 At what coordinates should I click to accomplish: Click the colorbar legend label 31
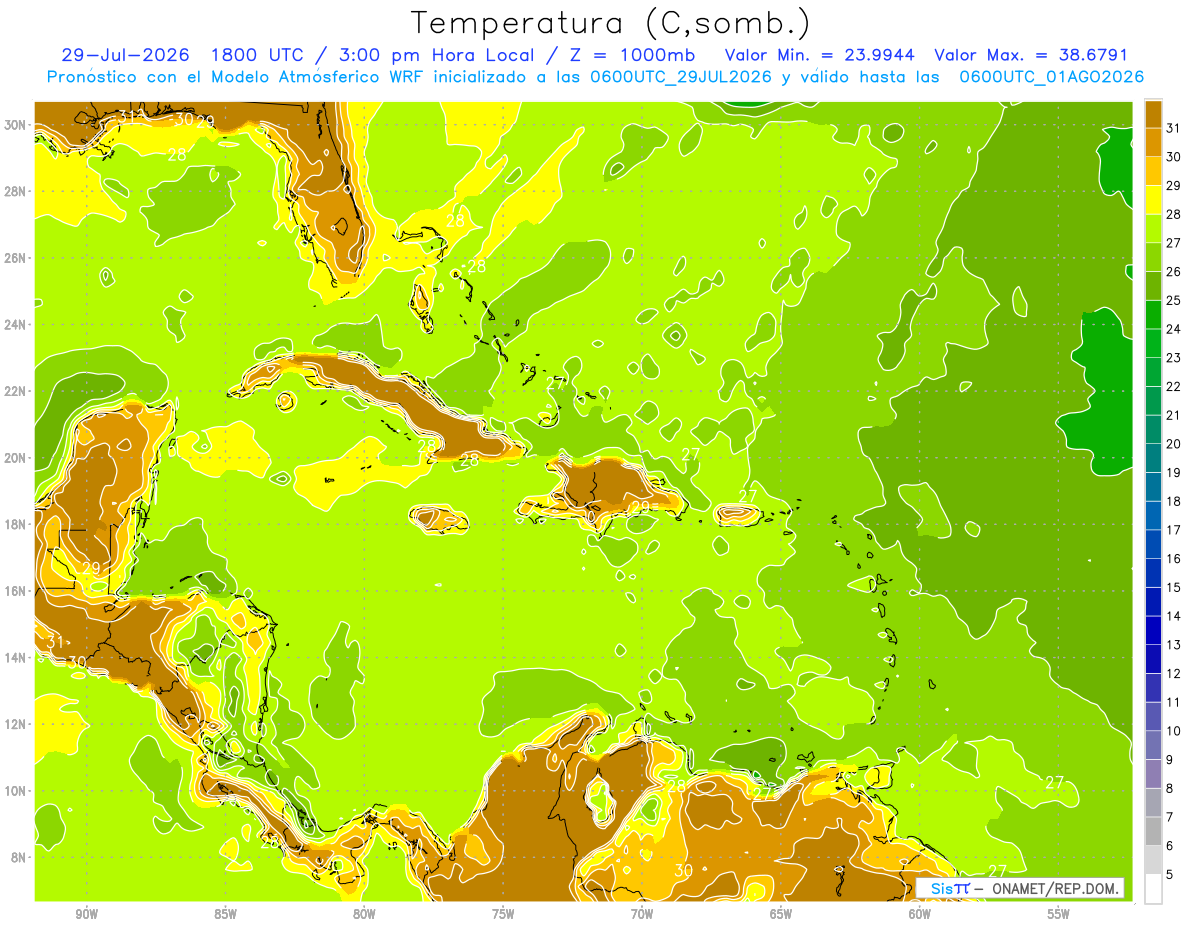pyautogui.click(x=1174, y=129)
